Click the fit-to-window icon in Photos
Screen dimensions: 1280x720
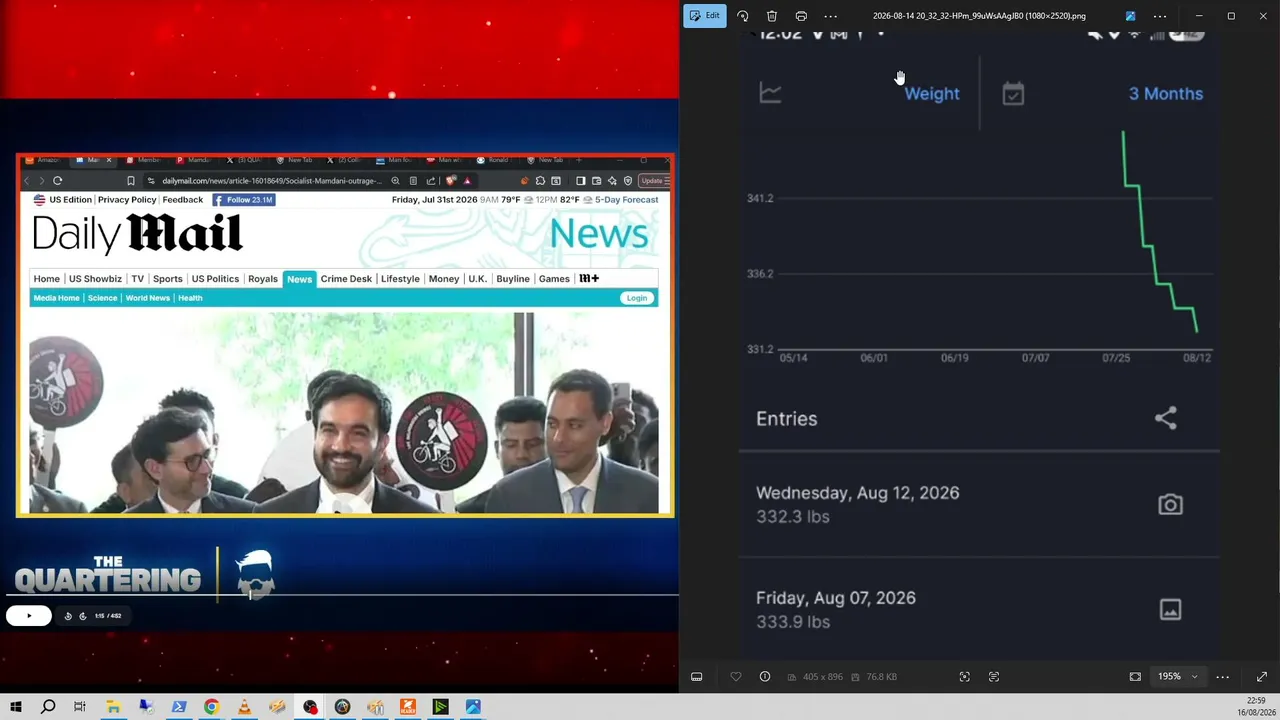tap(1135, 677)
